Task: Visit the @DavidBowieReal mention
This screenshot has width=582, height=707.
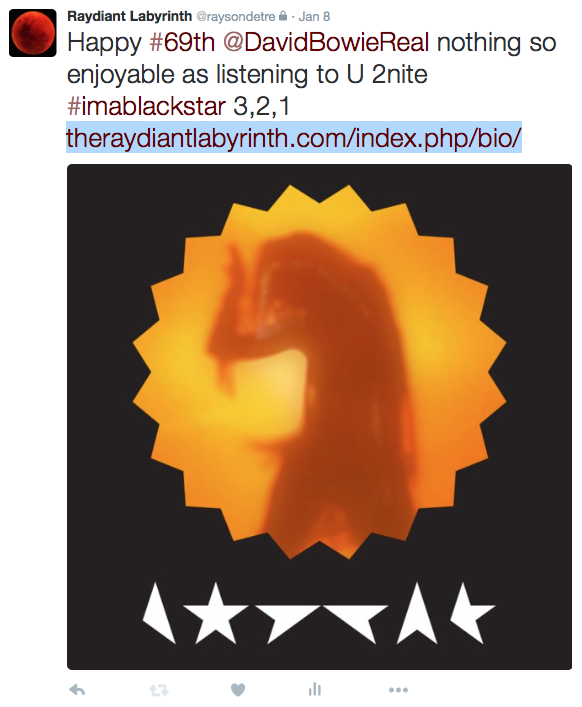Action: click(325, 42)
